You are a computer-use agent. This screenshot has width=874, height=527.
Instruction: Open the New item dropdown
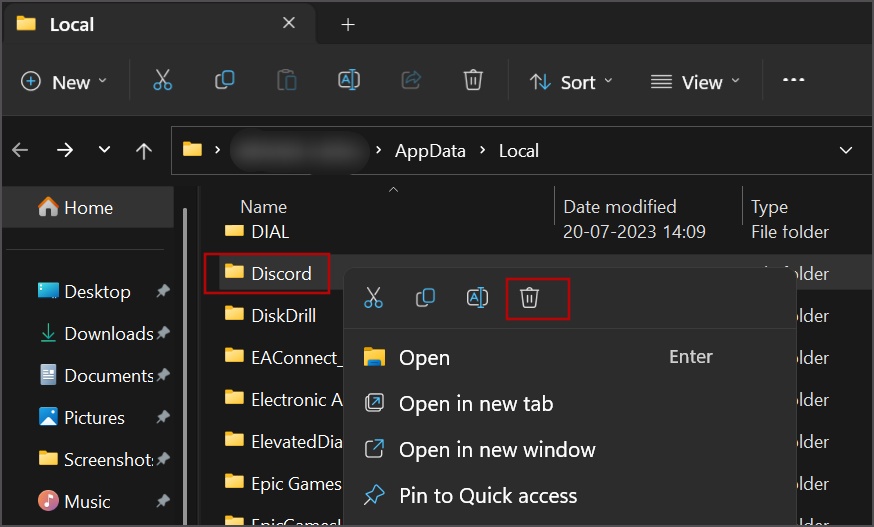[x=64, y=82]
